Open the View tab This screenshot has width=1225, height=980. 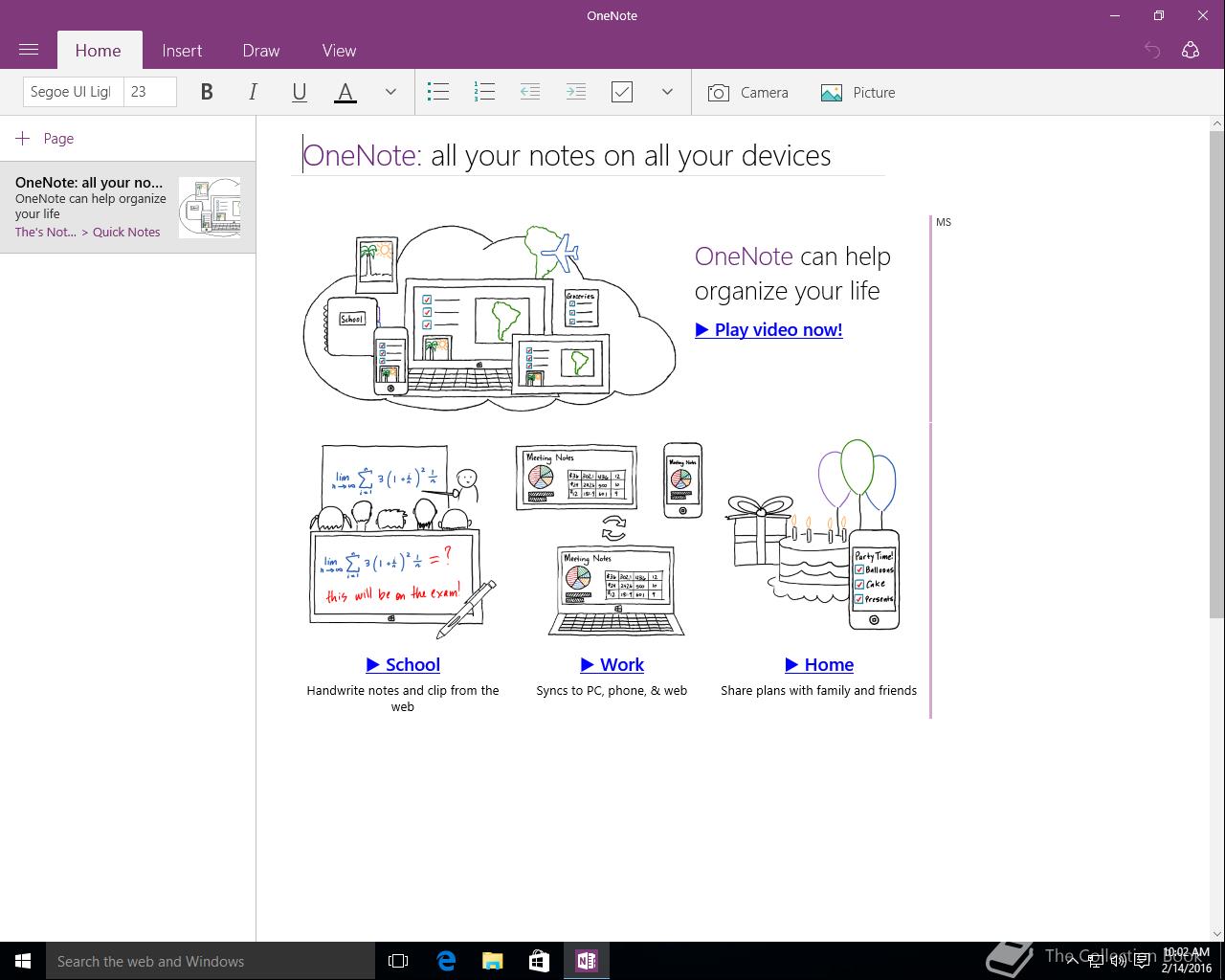pos(339,51)
